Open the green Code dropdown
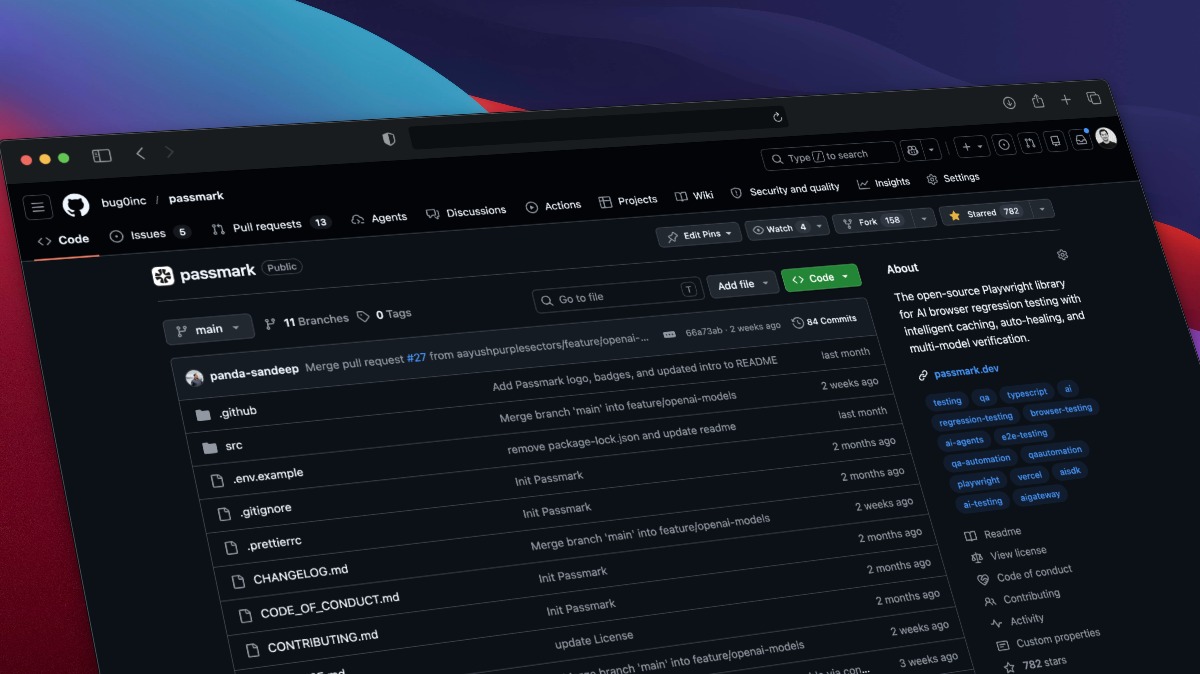 coord(820,278)
